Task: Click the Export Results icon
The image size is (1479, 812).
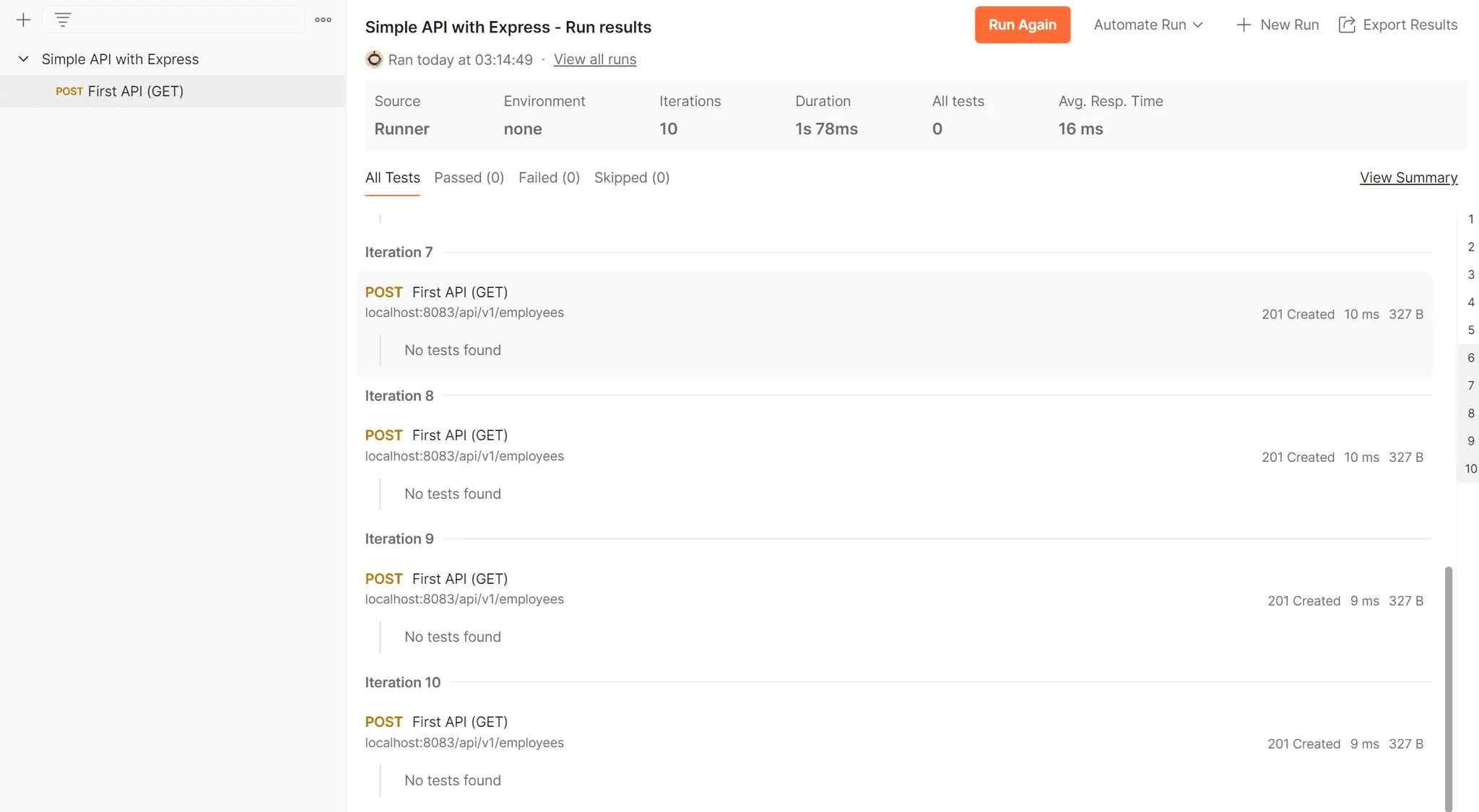Action: (1348, 24)
